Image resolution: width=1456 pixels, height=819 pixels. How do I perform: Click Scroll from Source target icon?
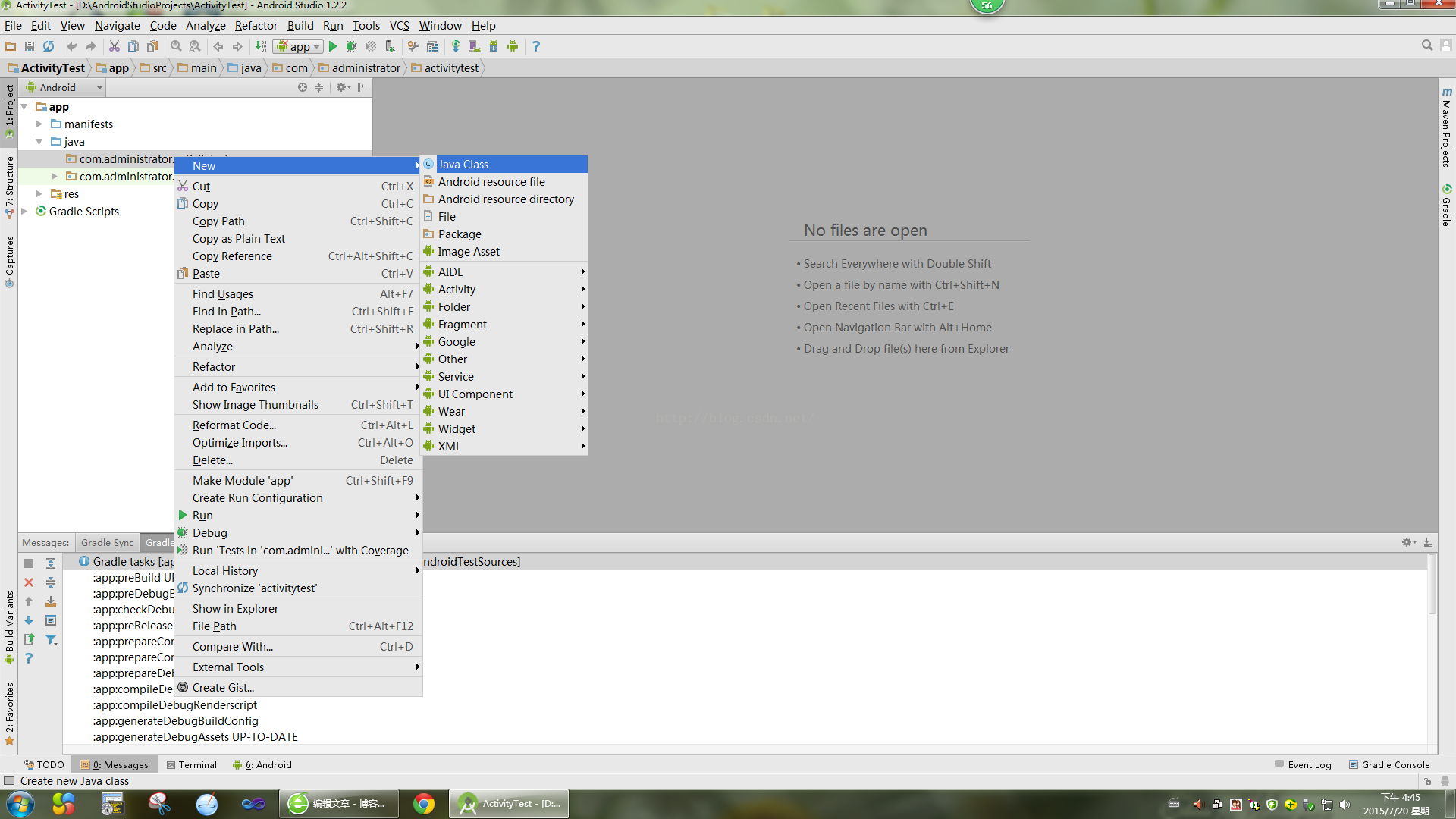pos(303,87)
